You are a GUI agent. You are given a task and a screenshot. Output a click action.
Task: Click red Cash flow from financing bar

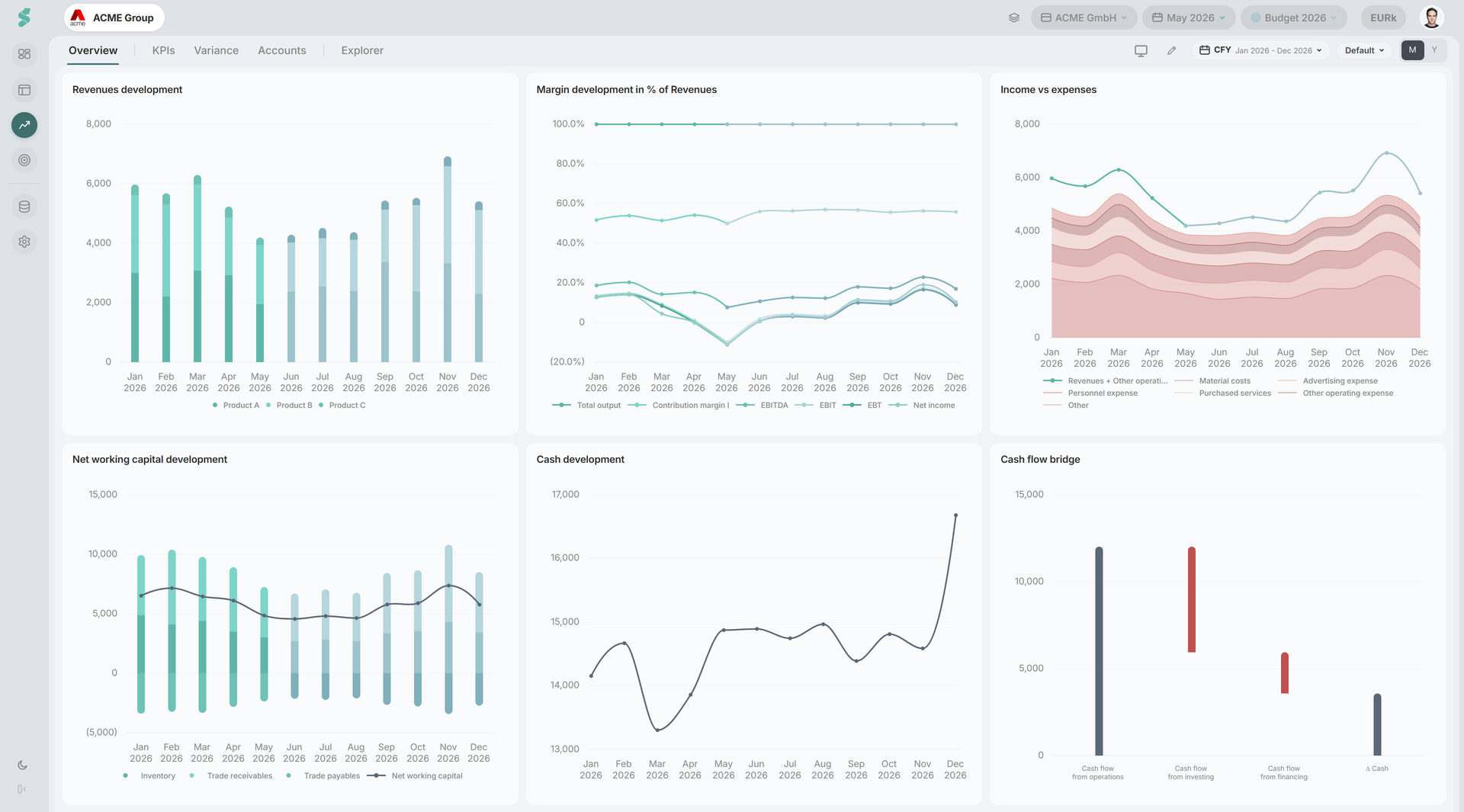(1285, 672)
